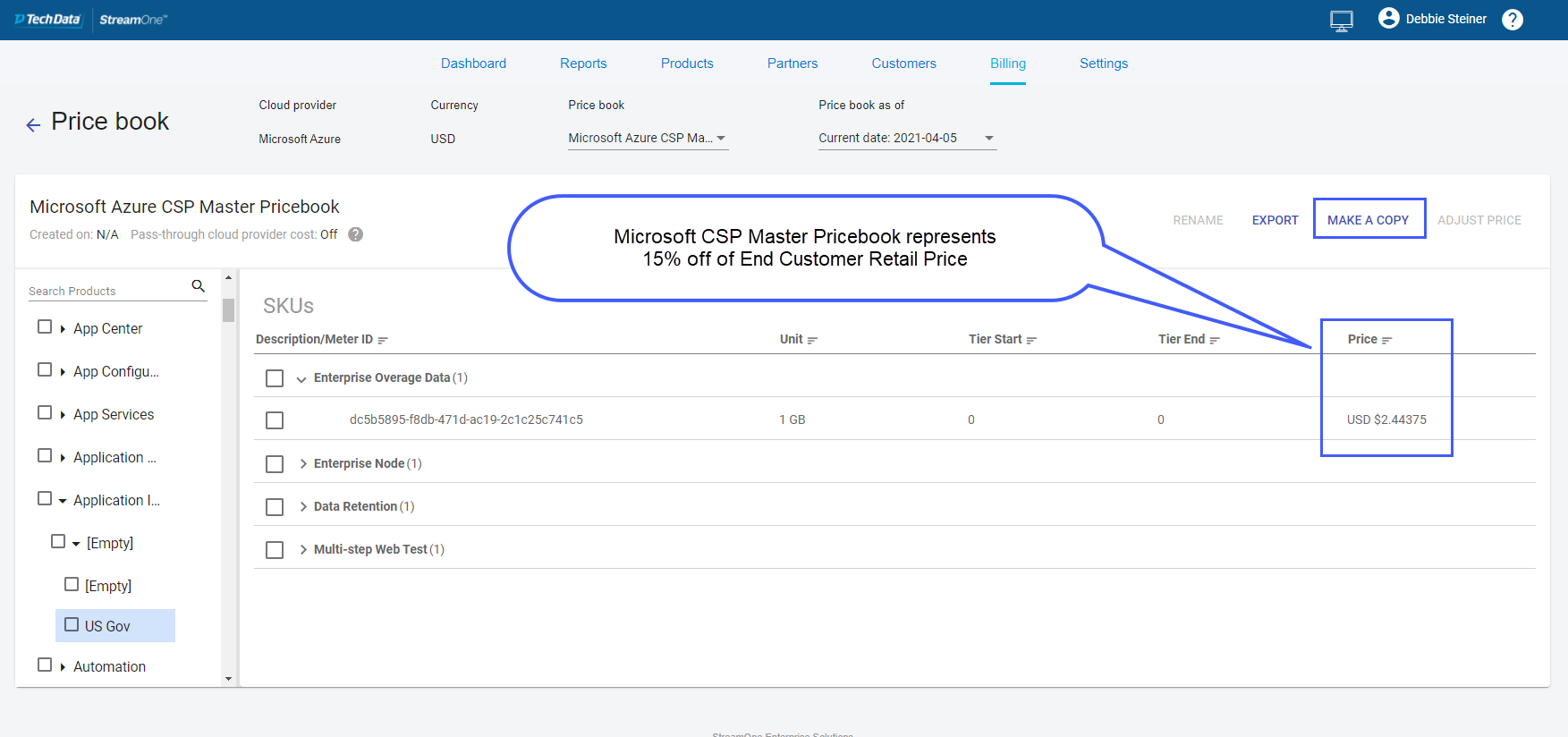Open the Reports tab

click(x=583, y=64)
